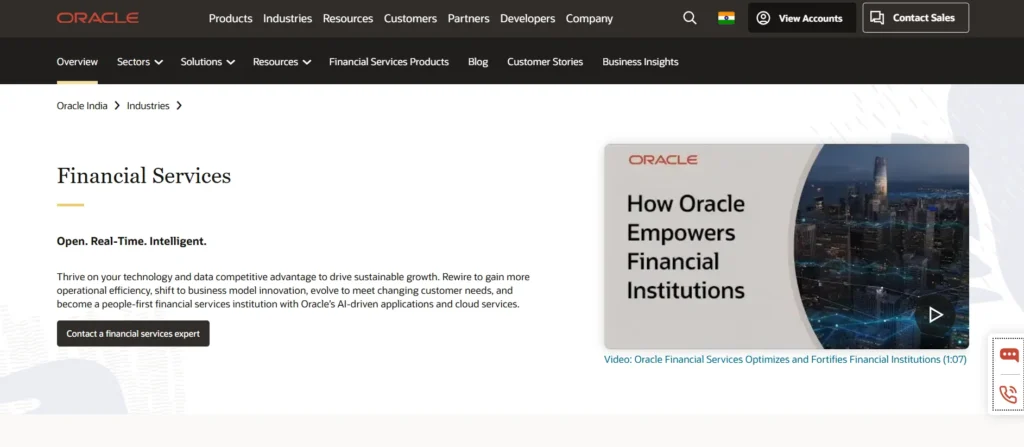Select the Overview tab
This screenshot has width=1024, height=447.
point(77,61)
